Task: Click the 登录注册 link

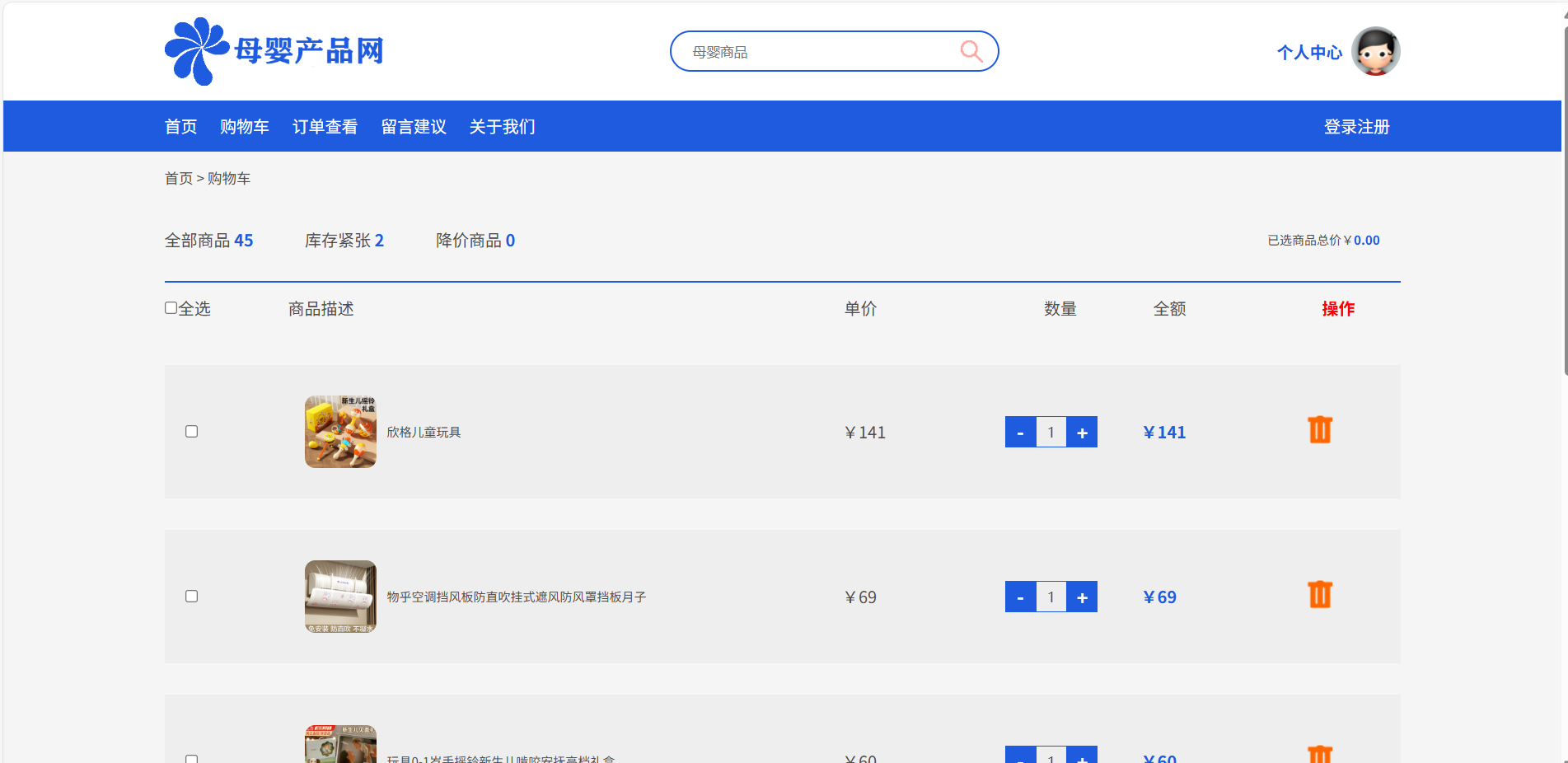Action: [1356, 127]
